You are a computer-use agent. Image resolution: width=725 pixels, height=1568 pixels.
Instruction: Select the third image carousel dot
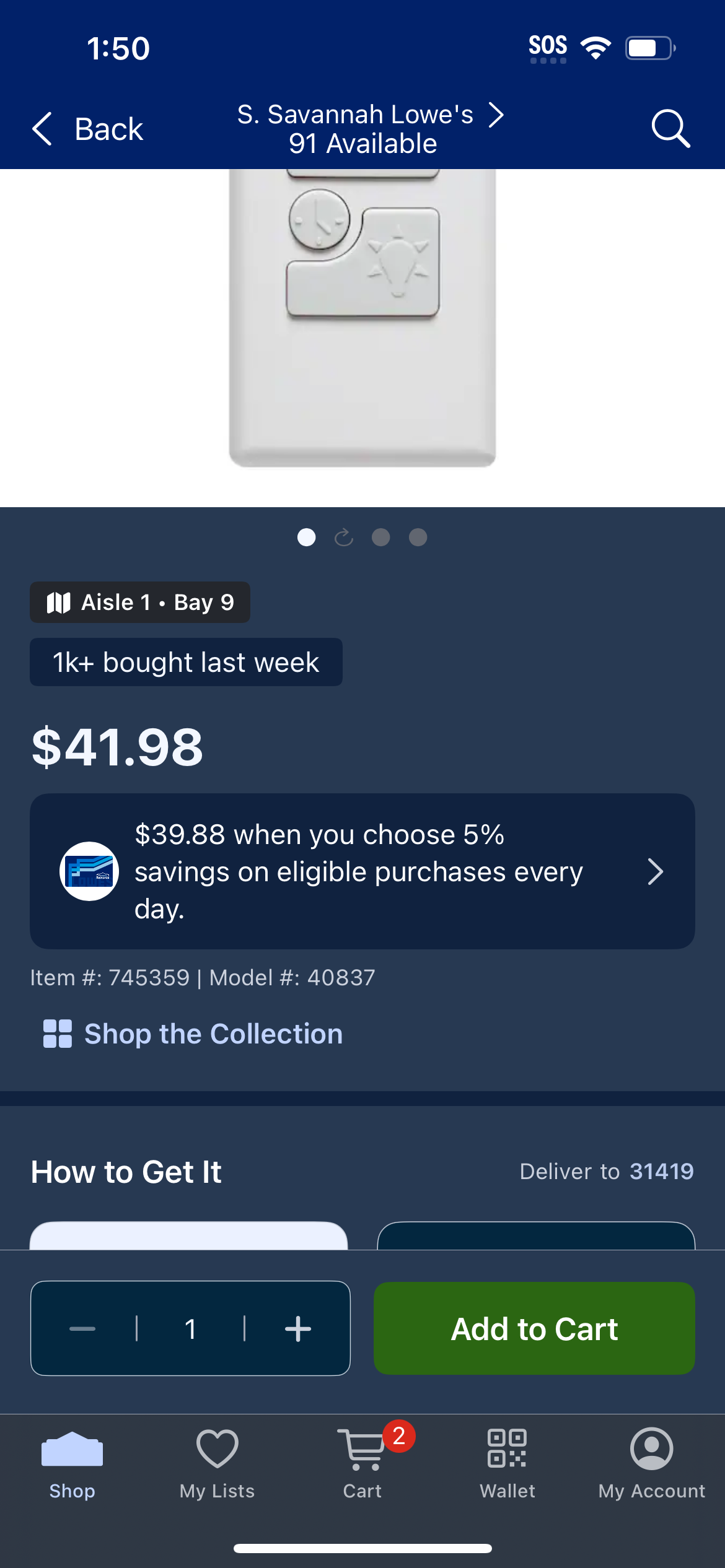[380, 537]
